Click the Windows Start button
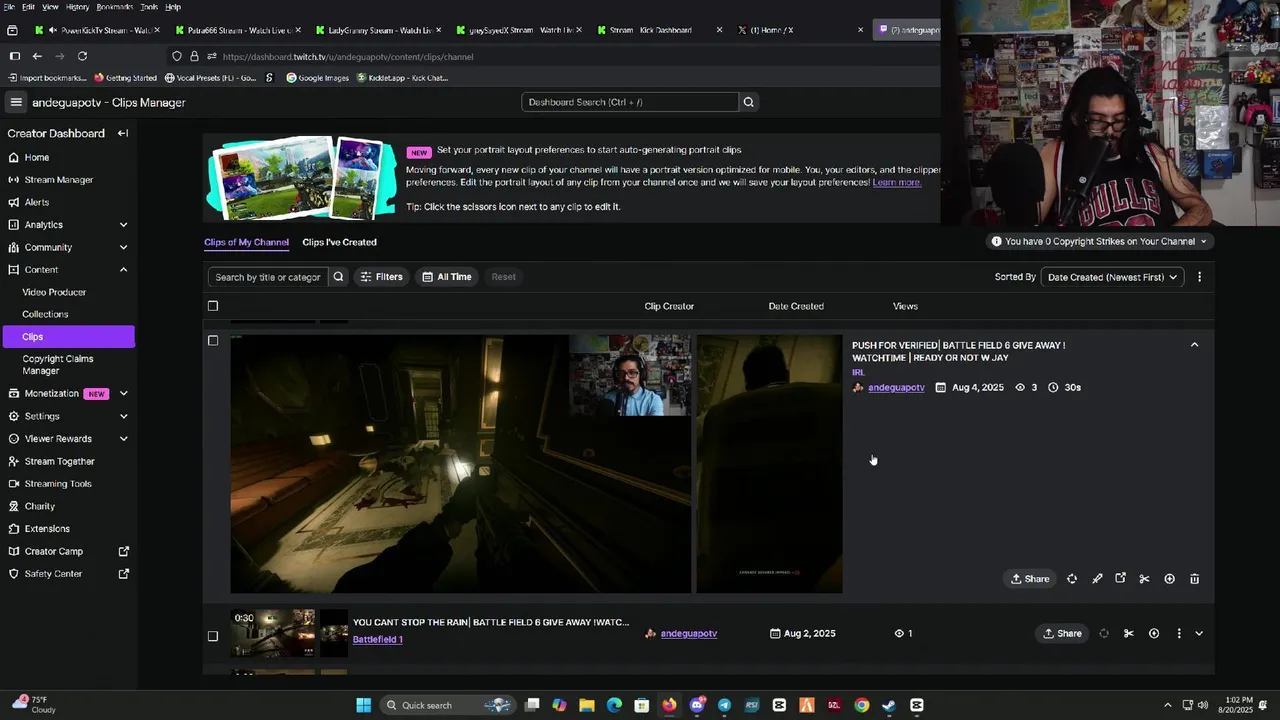This screenshot has width=1280, height=720. point(364,705)
